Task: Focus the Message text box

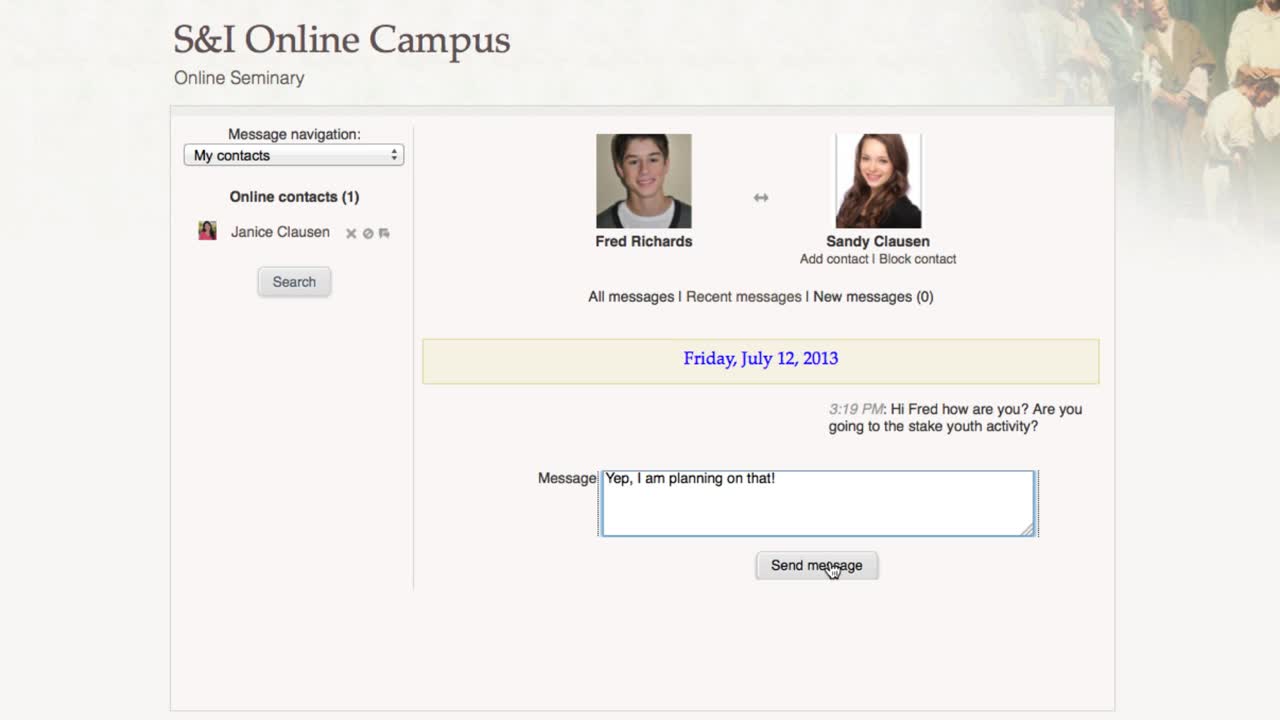Action: tap(817, 504)
